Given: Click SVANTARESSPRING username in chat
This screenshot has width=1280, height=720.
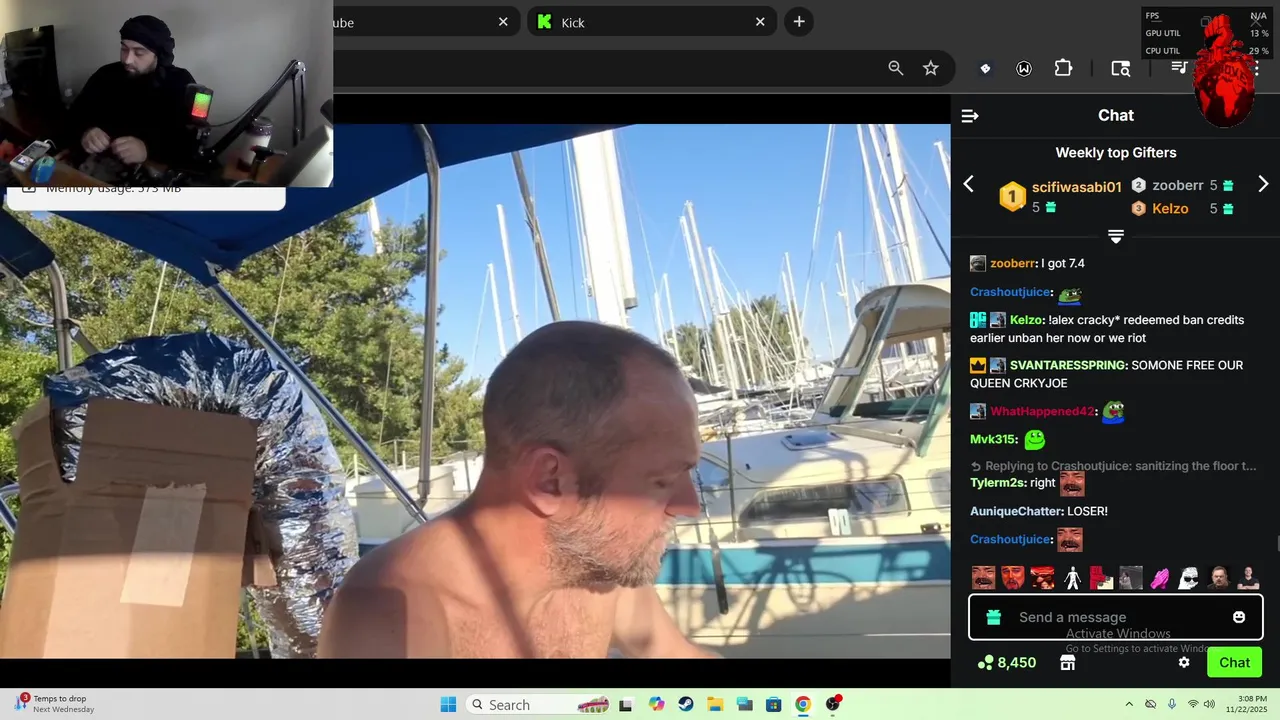Looking at the screenshot, I should click(x=1068, y=365).
